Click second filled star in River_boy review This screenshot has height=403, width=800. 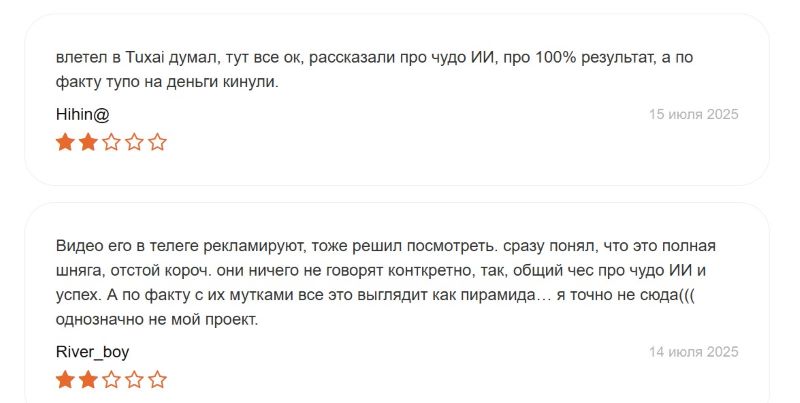88,380
